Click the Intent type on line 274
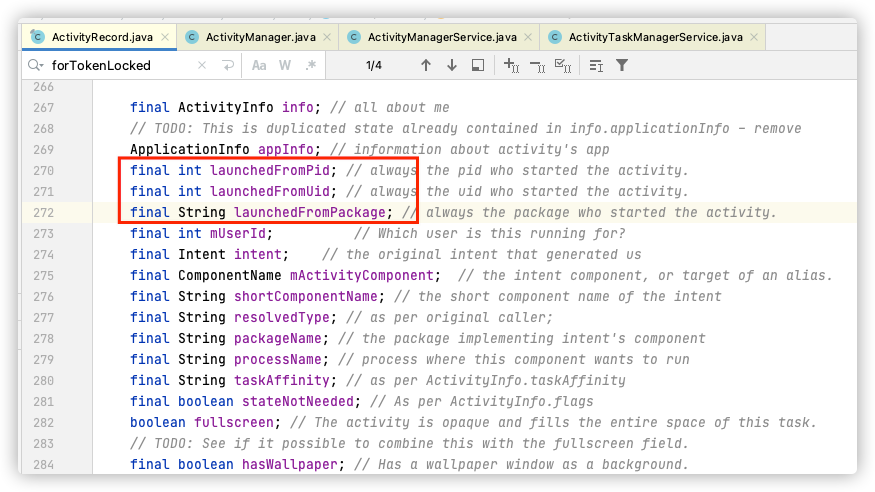This screenshot has width=875, height=492. pos(202,254)
